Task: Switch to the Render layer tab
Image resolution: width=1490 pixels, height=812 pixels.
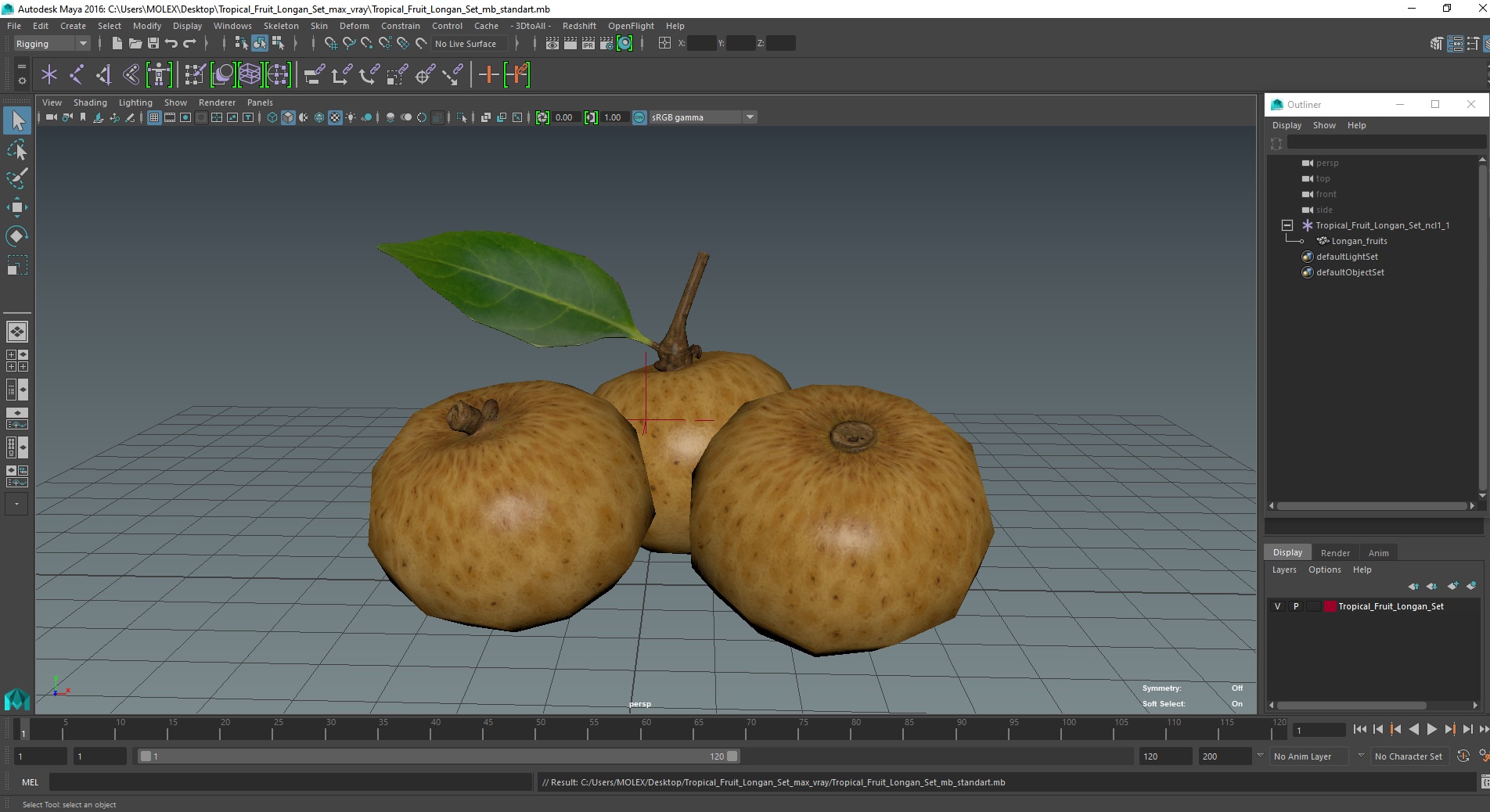Action: tap(1335, 553)
